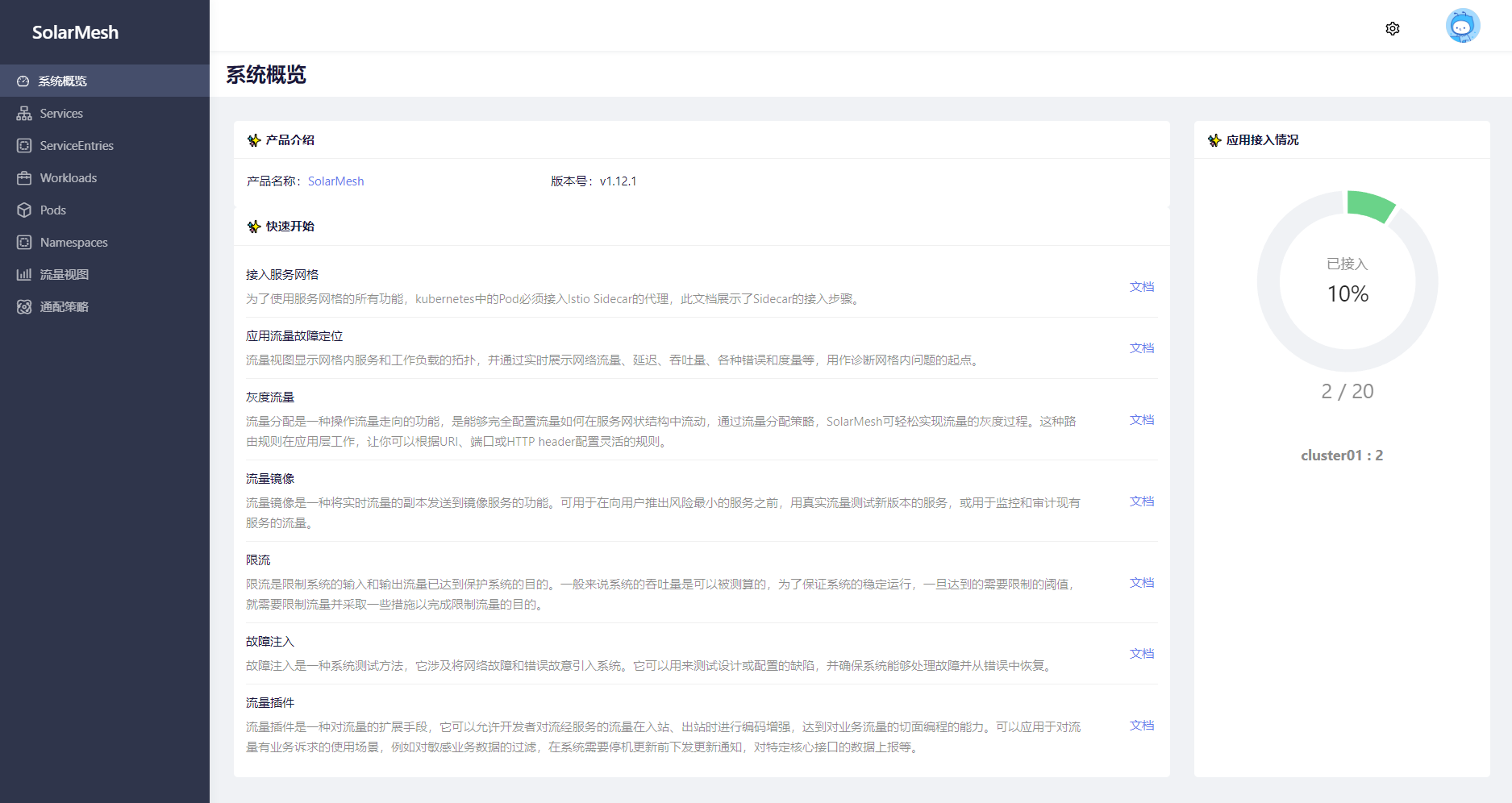Click the icon beside 应用接入情况 heading

1214,140
